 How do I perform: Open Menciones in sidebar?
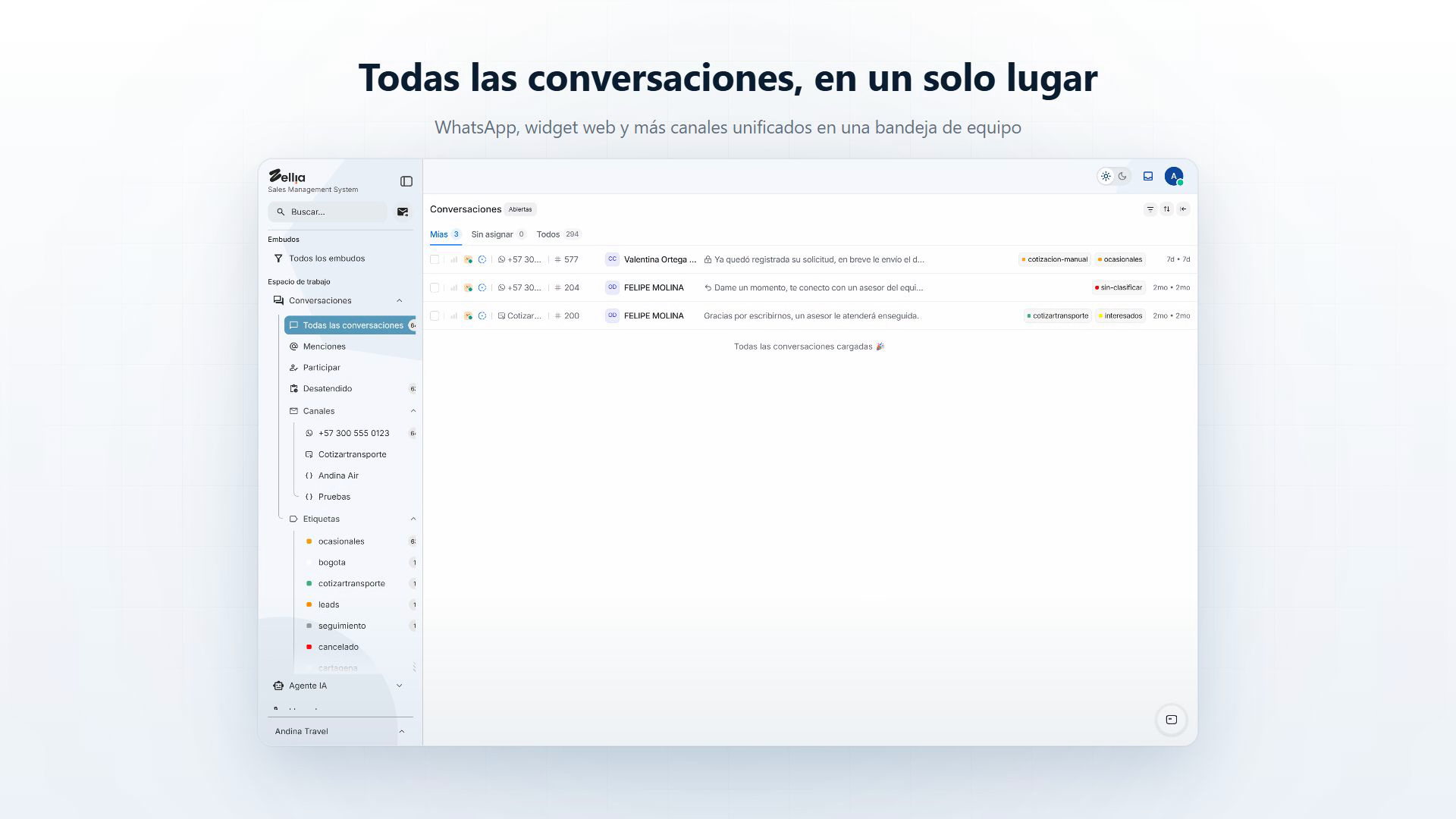(x=324, y=347)
